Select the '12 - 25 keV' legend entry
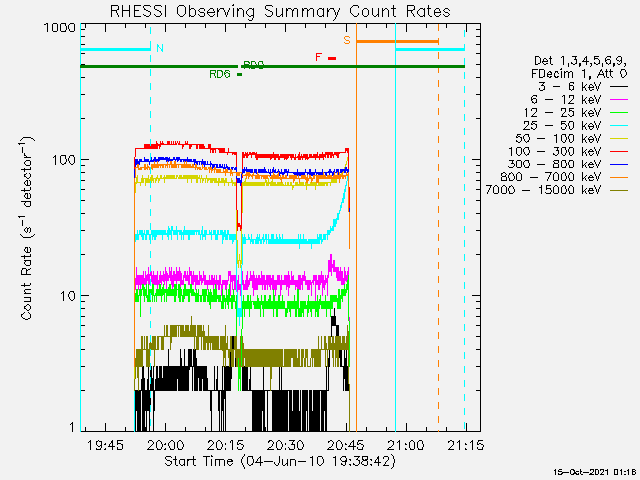 coord(576,113)
